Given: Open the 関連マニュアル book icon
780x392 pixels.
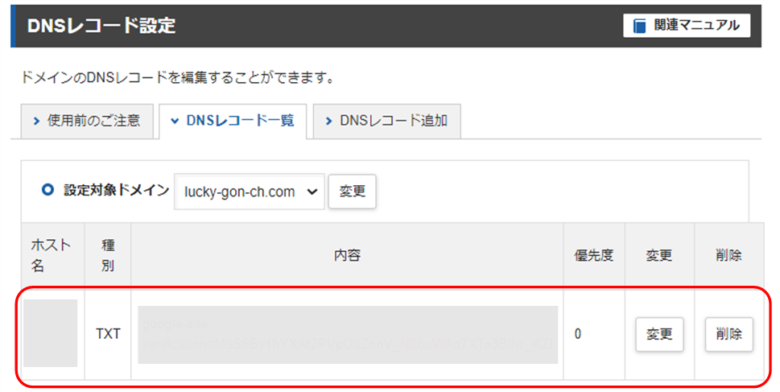Looking at the screenshot, I should [639, 25].
